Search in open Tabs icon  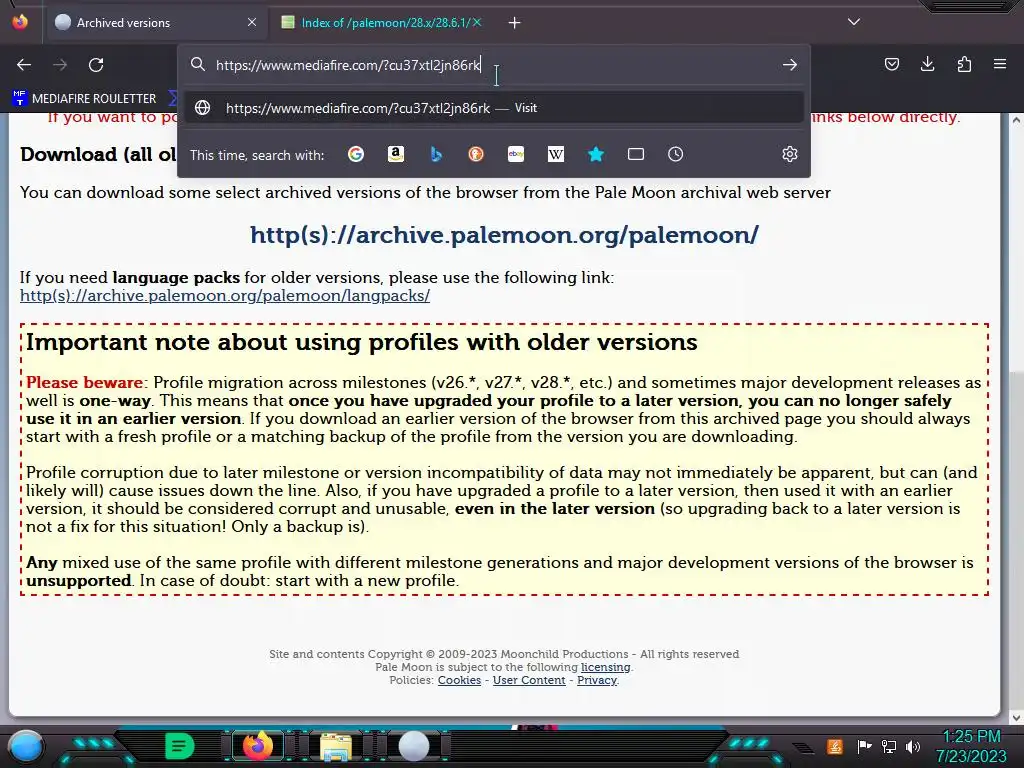pyautogui.click(x=635, y=154)
